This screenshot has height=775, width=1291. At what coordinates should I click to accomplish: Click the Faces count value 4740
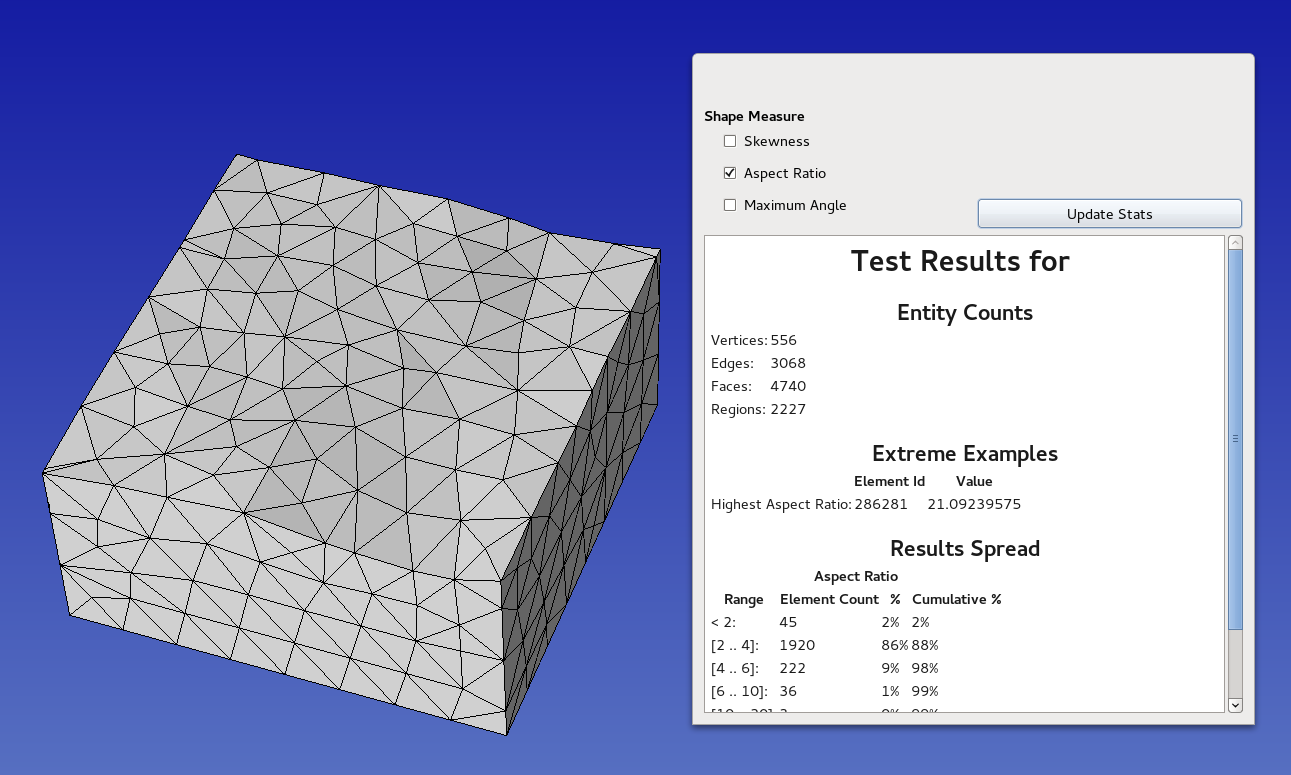pos(788,386)
